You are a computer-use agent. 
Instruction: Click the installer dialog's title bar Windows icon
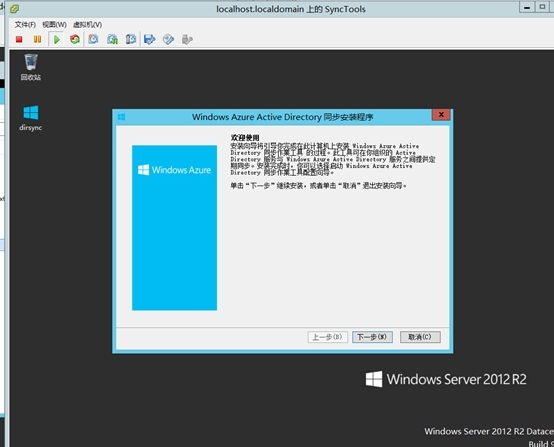(121, 117)
